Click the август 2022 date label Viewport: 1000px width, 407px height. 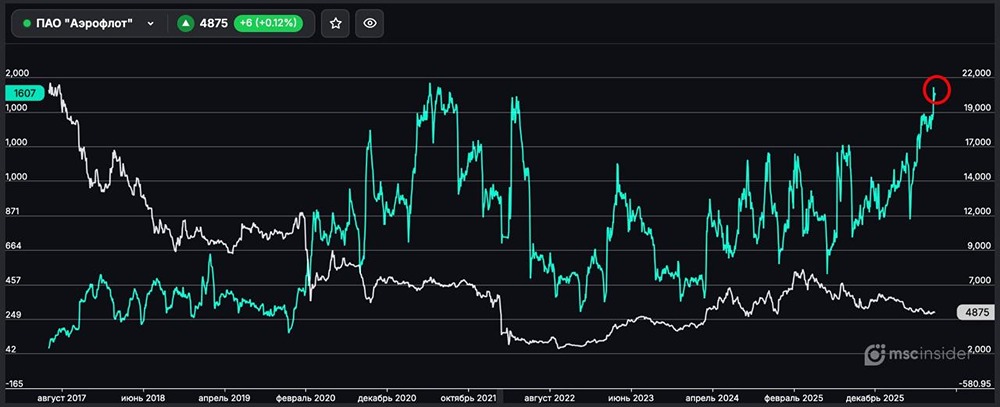coord(550,398)
